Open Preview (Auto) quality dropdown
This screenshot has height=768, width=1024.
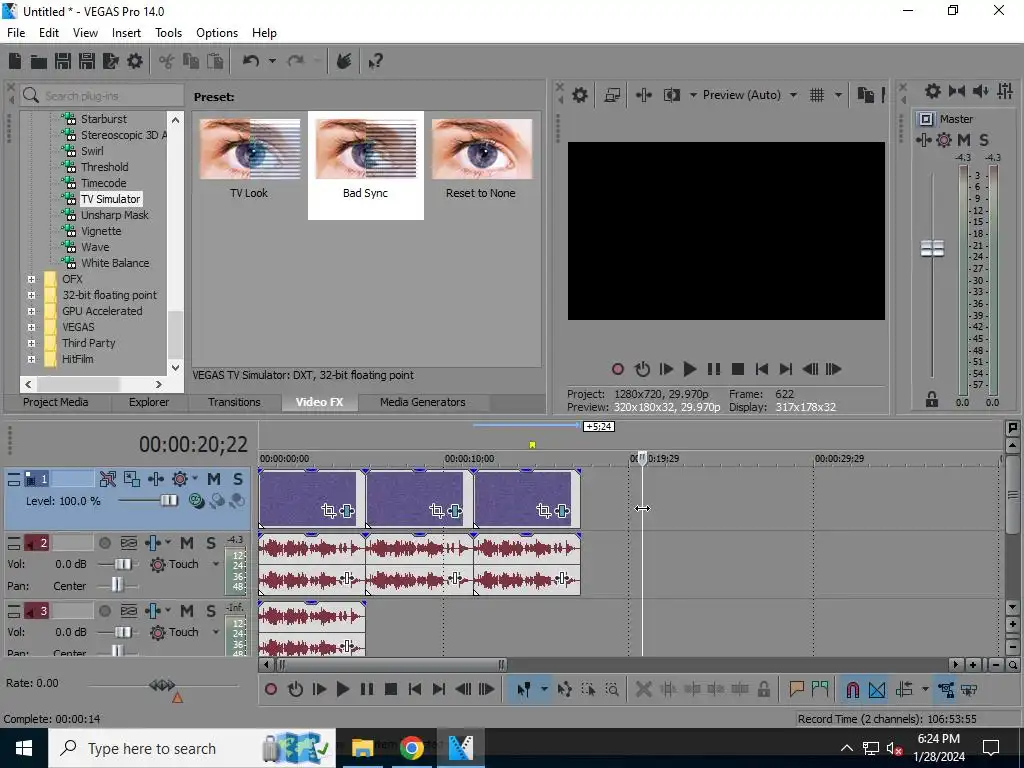(x=793, y=95)
